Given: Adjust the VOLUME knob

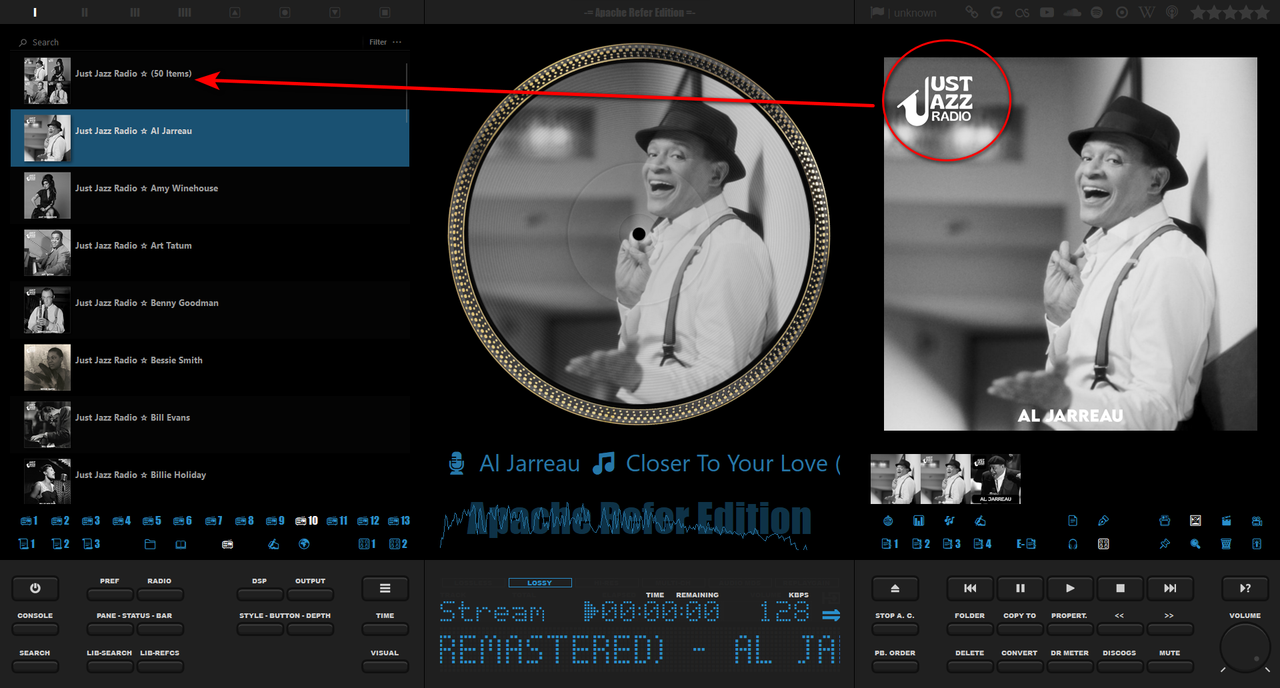Looking at the screenshot, I should (1245, 648).
